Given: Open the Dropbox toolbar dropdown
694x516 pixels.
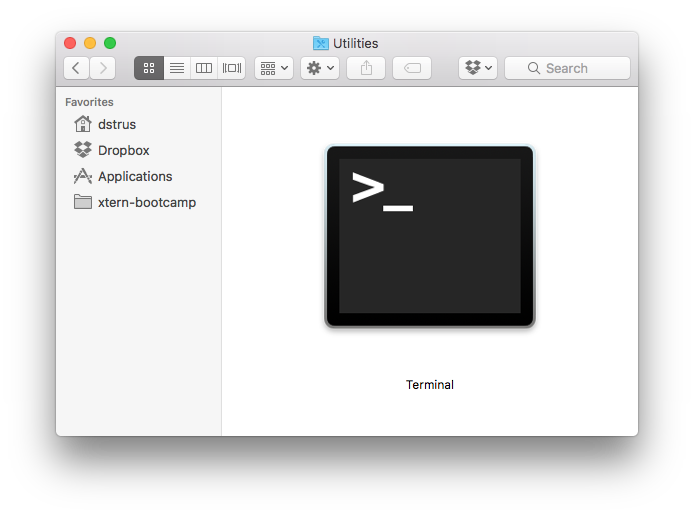Looking at the screenshot, I should tap(478, 68).
